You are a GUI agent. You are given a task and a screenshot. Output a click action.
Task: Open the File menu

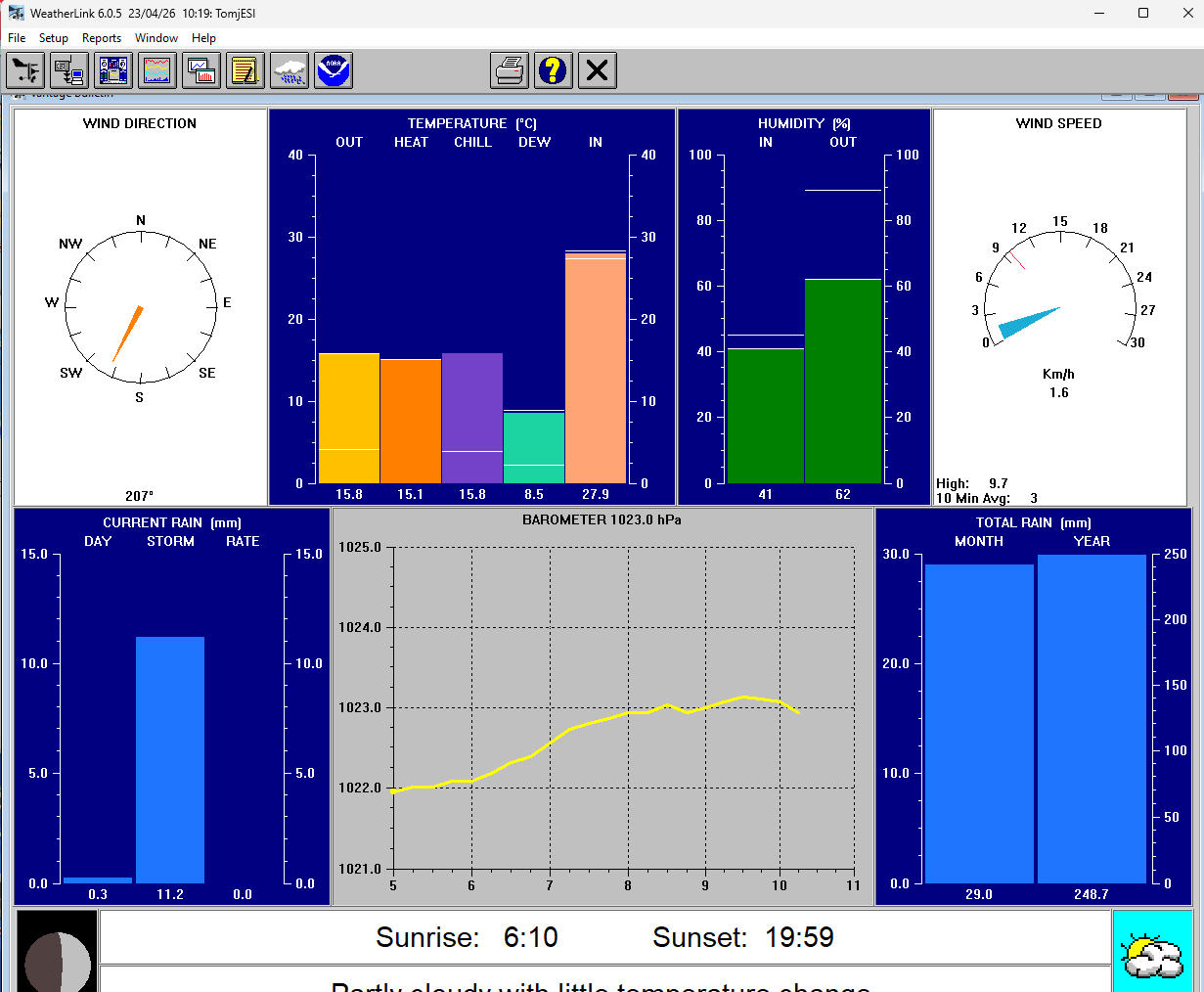pyautogui.click(x=17, y=38)
